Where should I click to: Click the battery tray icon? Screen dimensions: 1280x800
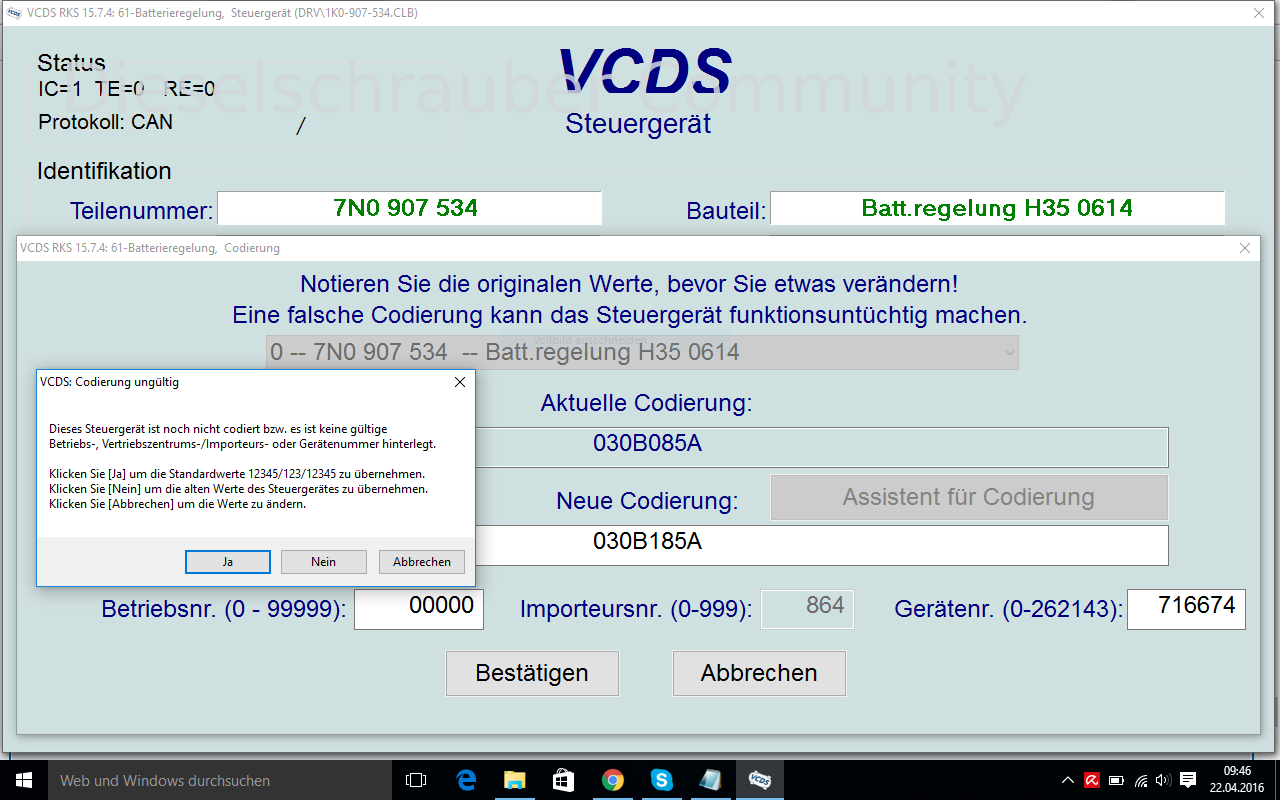[x=1116, y=780]
